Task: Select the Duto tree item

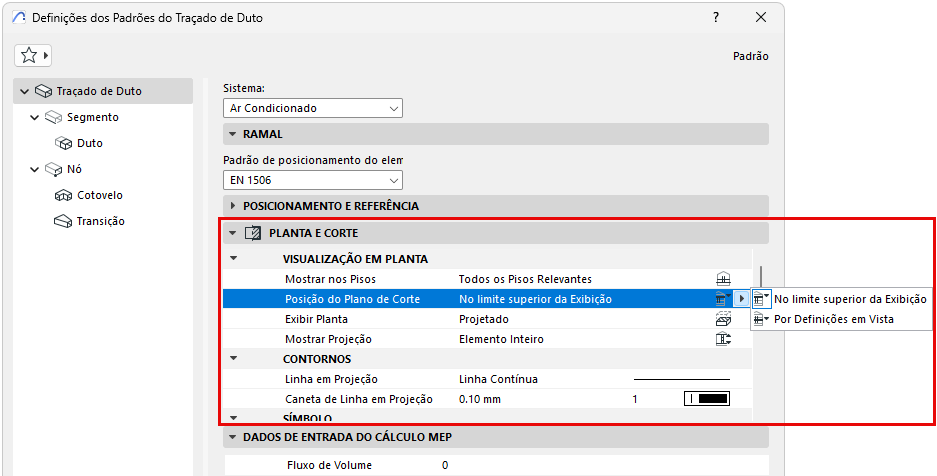Action: point(90,143)
